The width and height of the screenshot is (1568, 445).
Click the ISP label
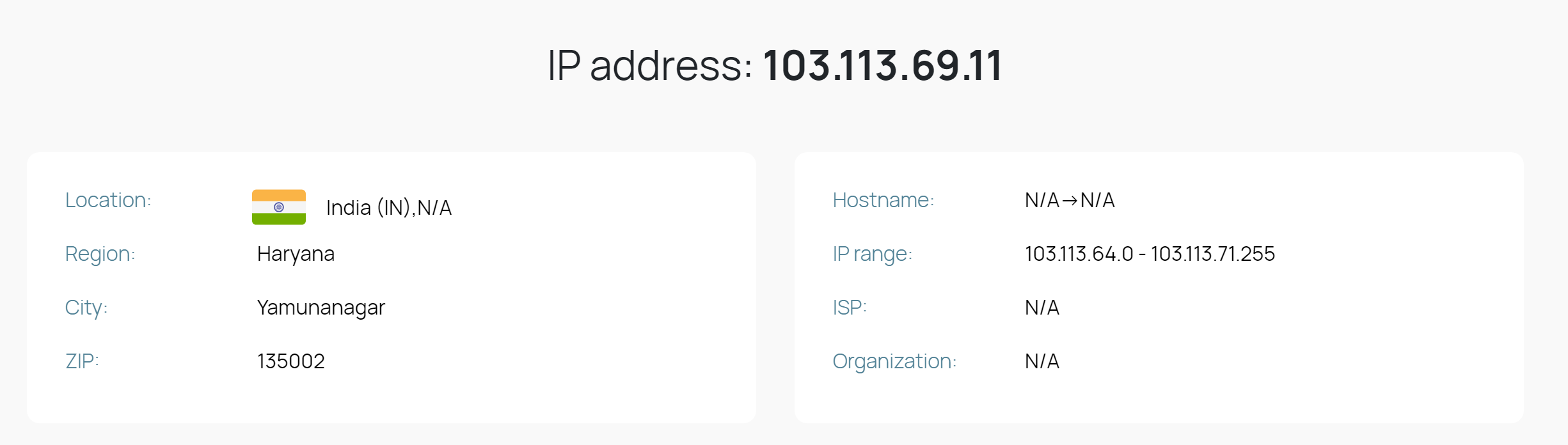coord(850,308)
